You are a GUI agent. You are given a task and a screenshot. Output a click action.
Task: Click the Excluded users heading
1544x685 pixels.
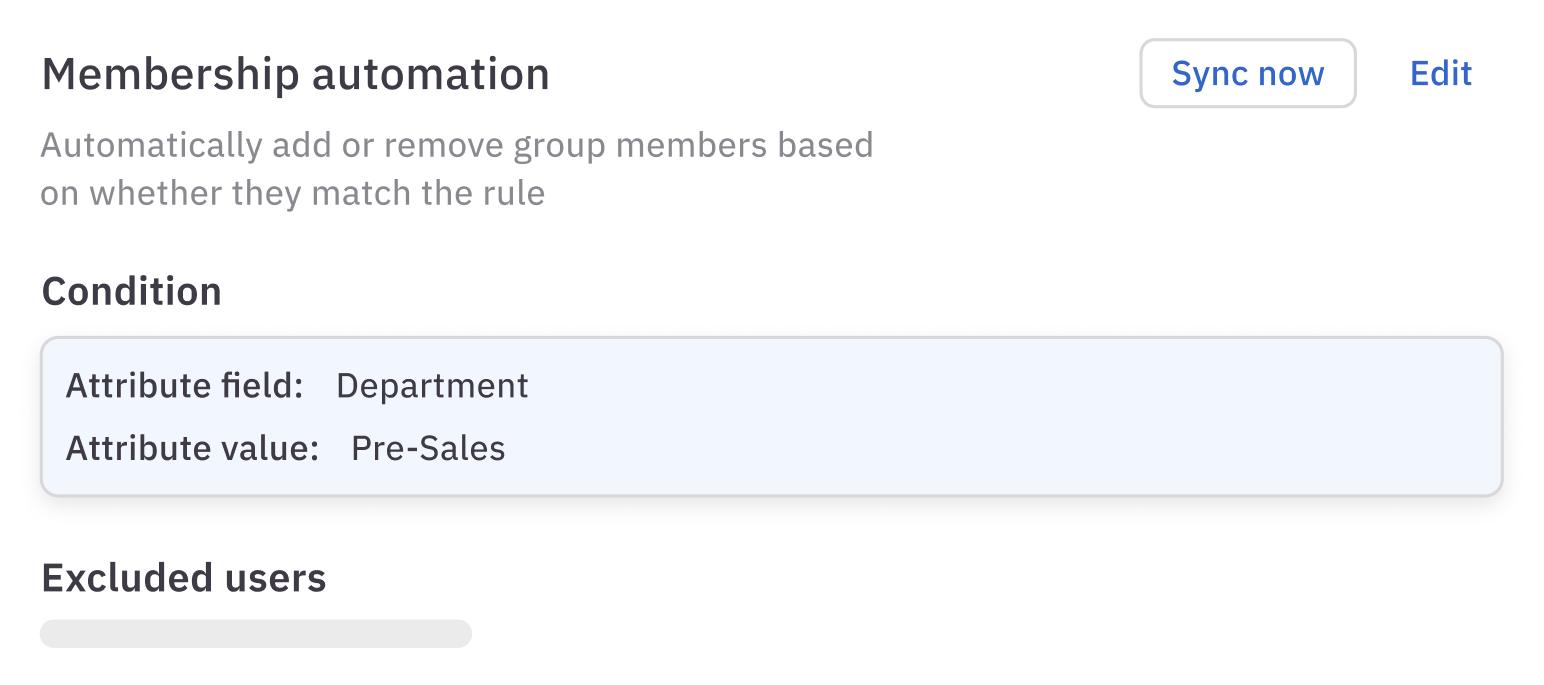click(183, 578)
